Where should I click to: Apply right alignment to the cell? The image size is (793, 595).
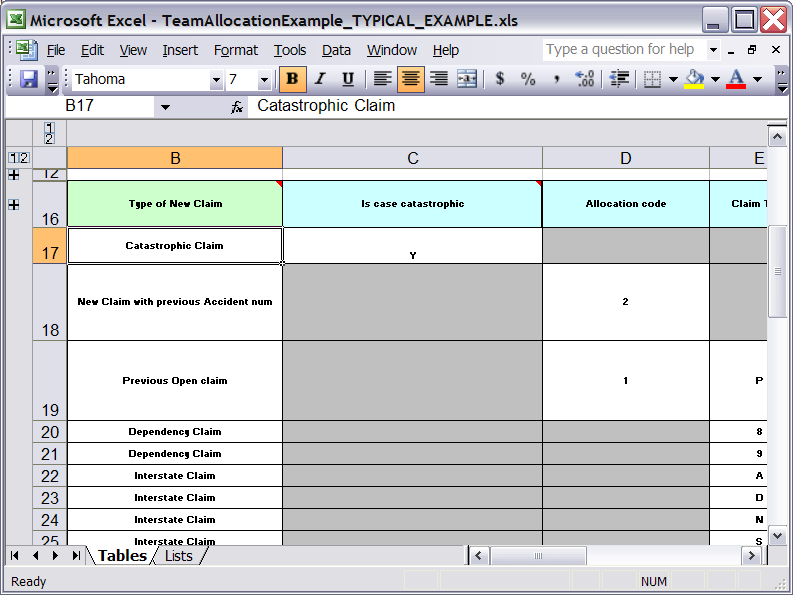(x=438, y=80)
